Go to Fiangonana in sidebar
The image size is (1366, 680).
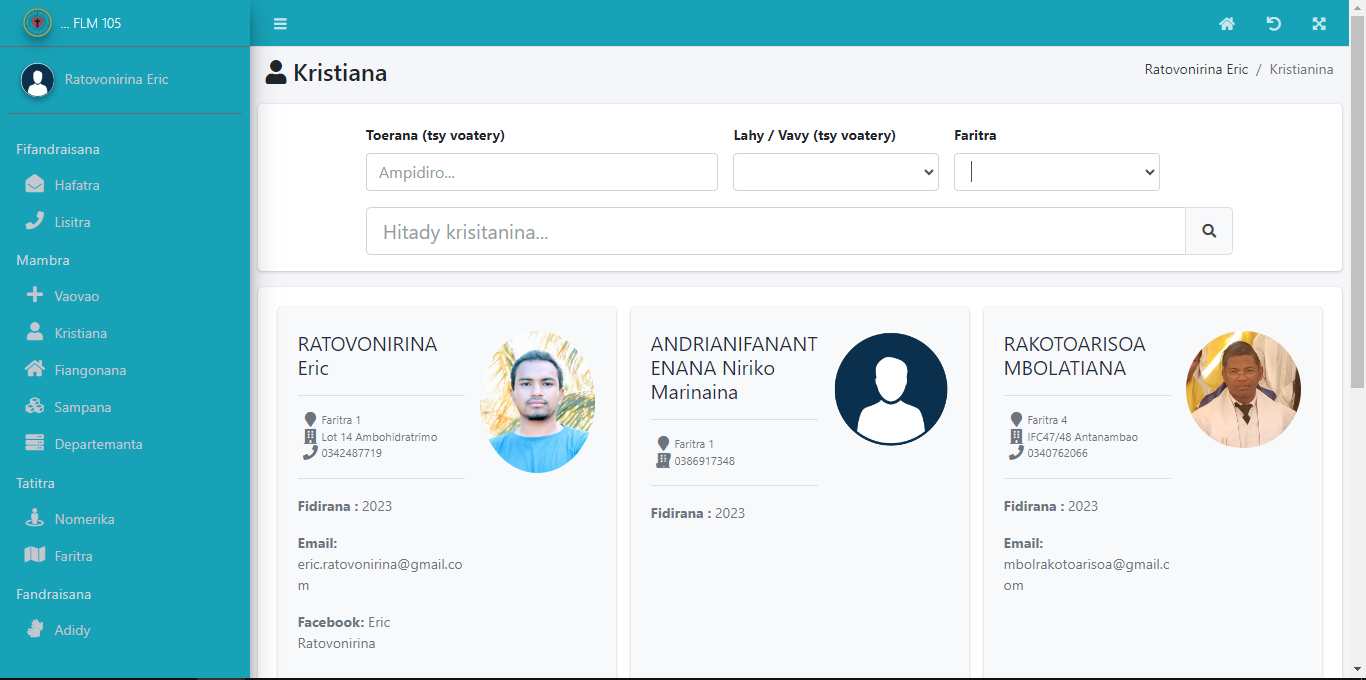[x=90, y=370]
